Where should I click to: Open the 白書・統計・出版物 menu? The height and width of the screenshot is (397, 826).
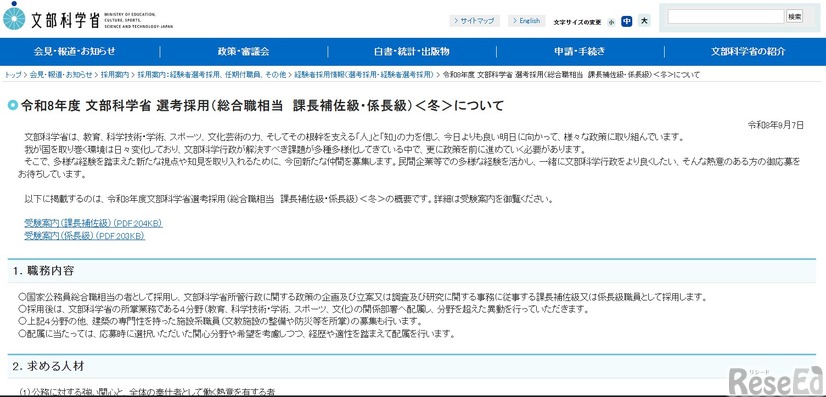click(x=412, y=52)
